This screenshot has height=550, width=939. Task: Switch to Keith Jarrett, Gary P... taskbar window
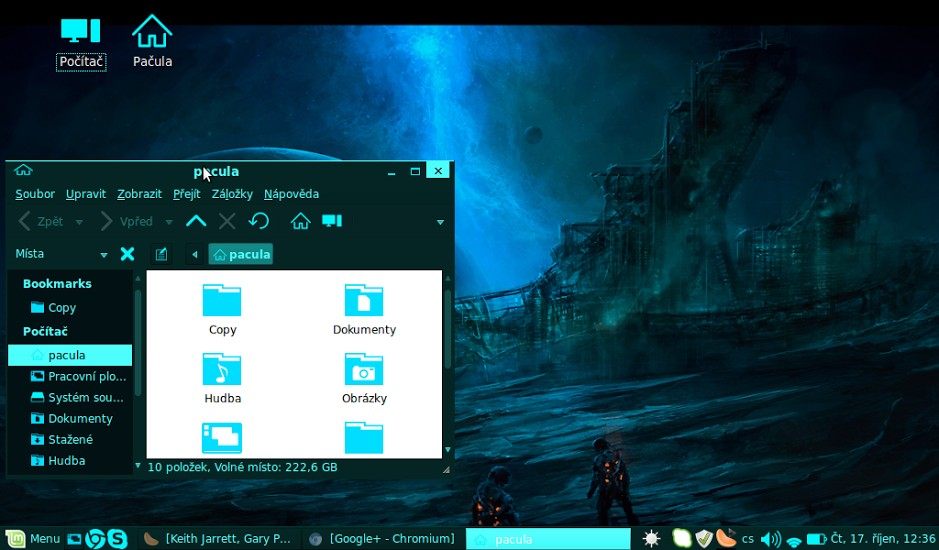[x=217, y=539]
